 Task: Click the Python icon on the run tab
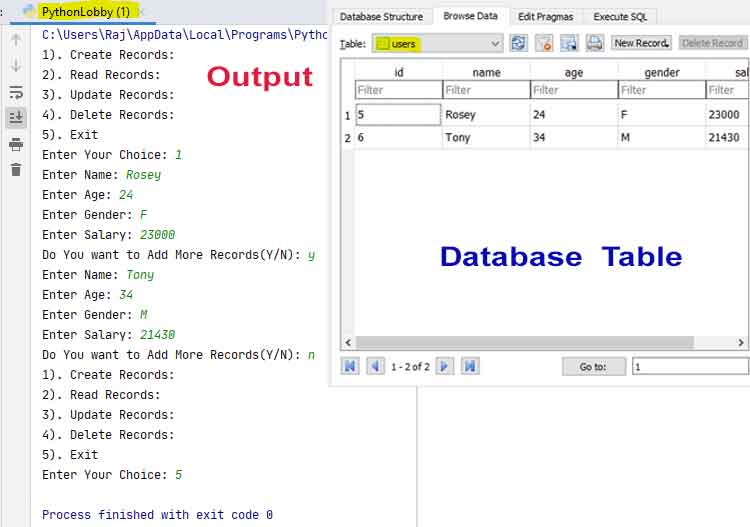30,11
